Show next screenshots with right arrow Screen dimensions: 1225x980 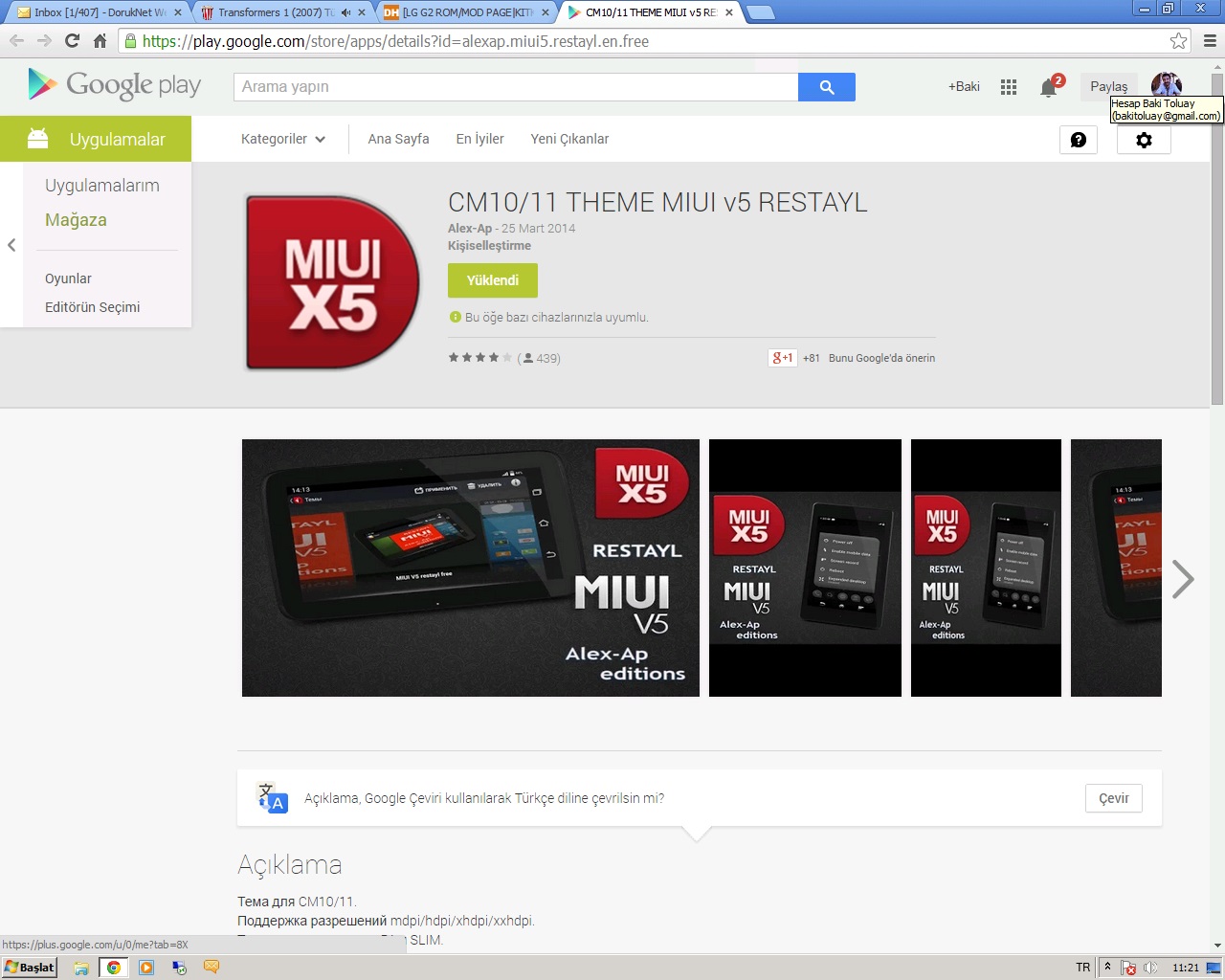pyautogui.click(x=1183, y=579)
